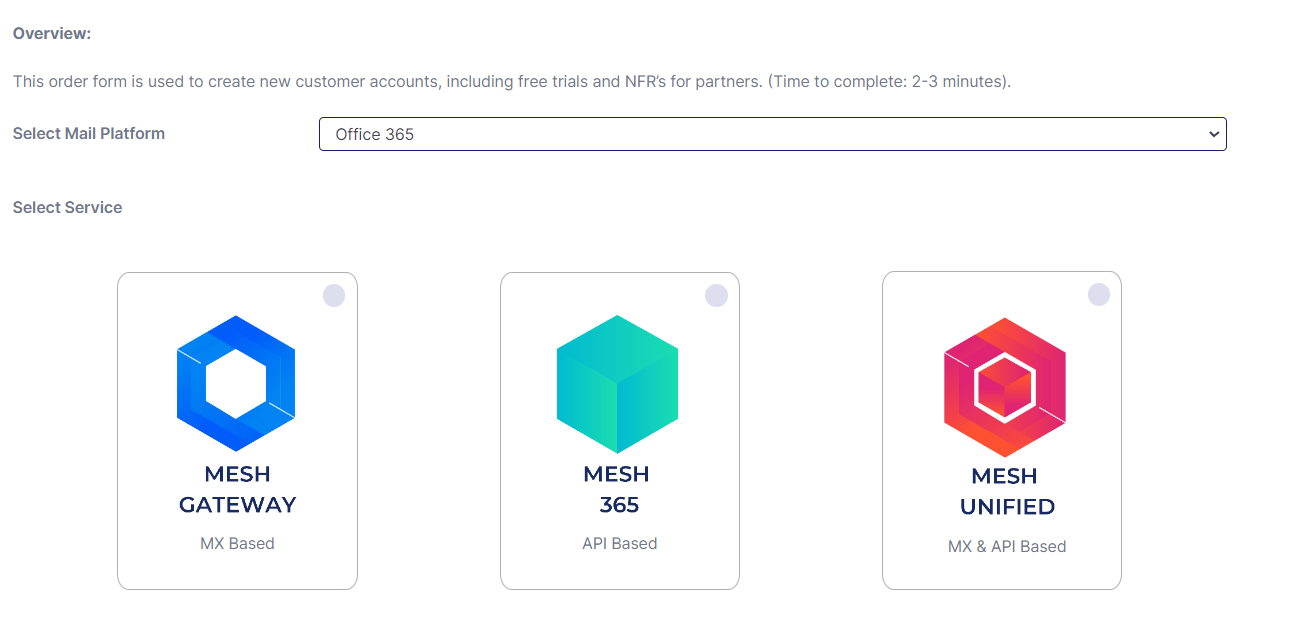Viewport: 1294px width, 635px height.
Task: Click the blue Mesh Gateway hexagon logo
Action: click(x=236, y=382)
